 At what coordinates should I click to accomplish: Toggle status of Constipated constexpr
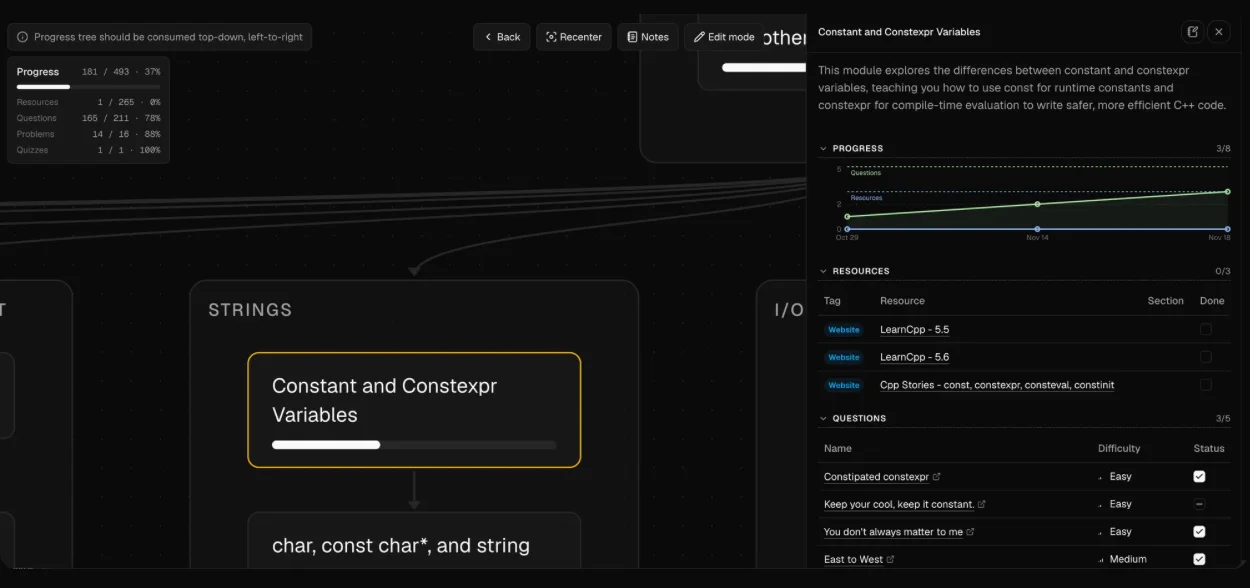tap(1199, 477)
